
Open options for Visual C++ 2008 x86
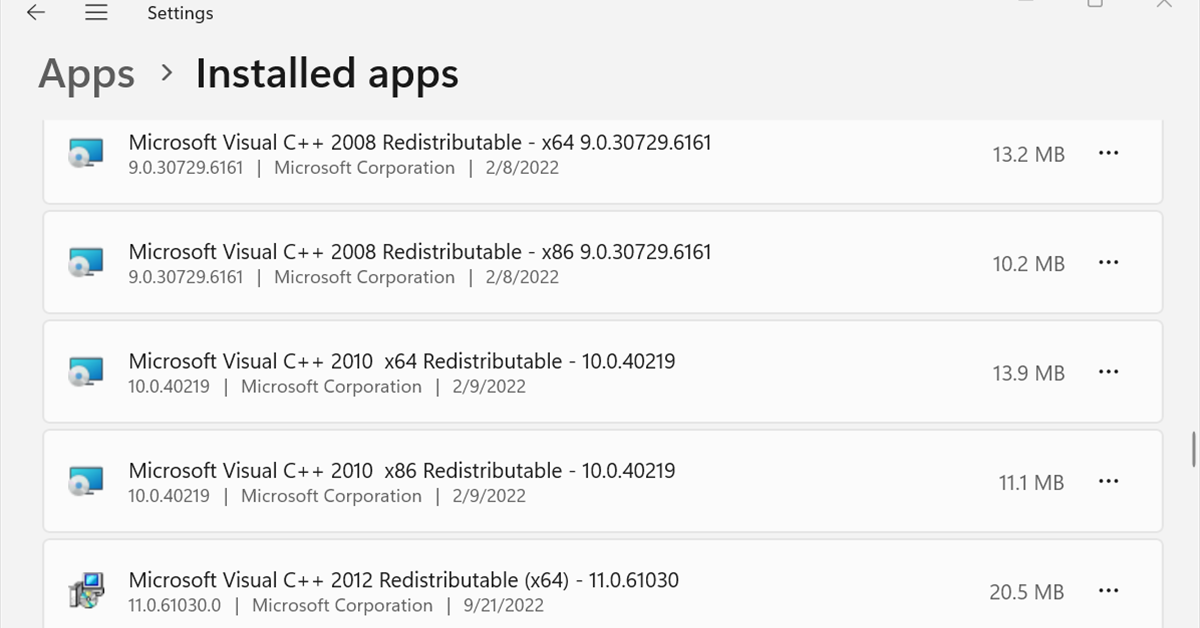coord(1108,263)
